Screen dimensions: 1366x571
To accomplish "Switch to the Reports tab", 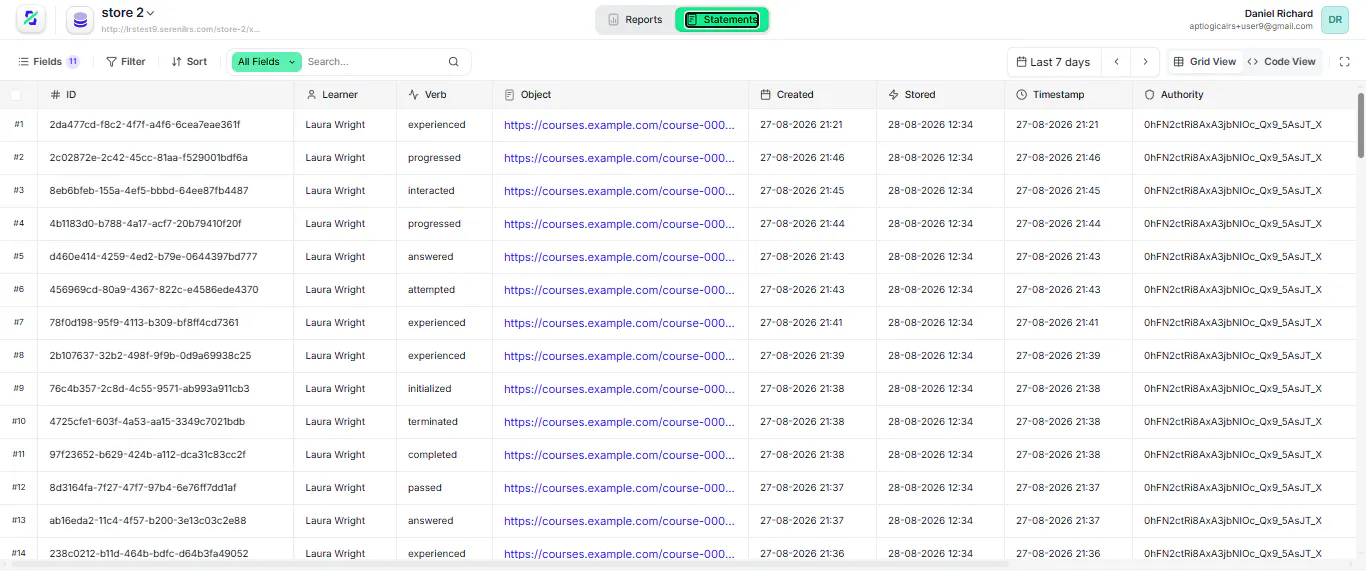I will coord(635,20).
